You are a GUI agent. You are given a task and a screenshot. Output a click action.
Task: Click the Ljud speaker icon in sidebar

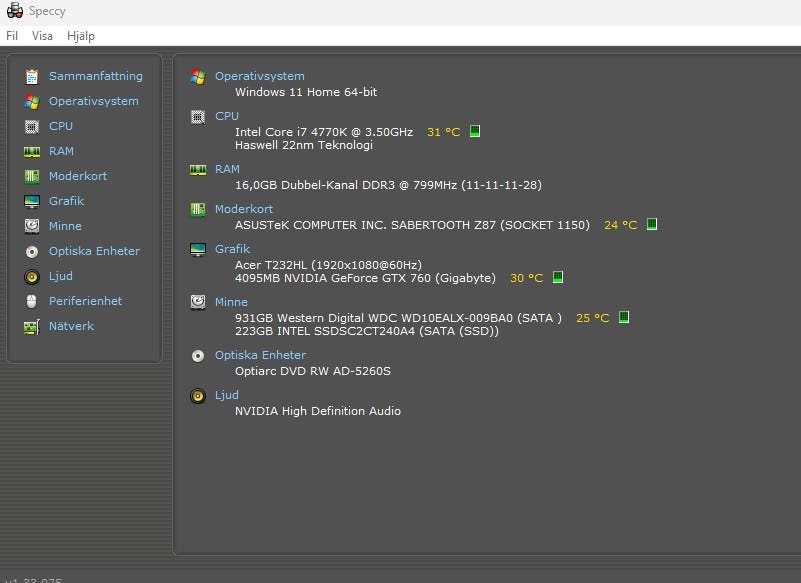pyautogui.click(x=32, y=276)
